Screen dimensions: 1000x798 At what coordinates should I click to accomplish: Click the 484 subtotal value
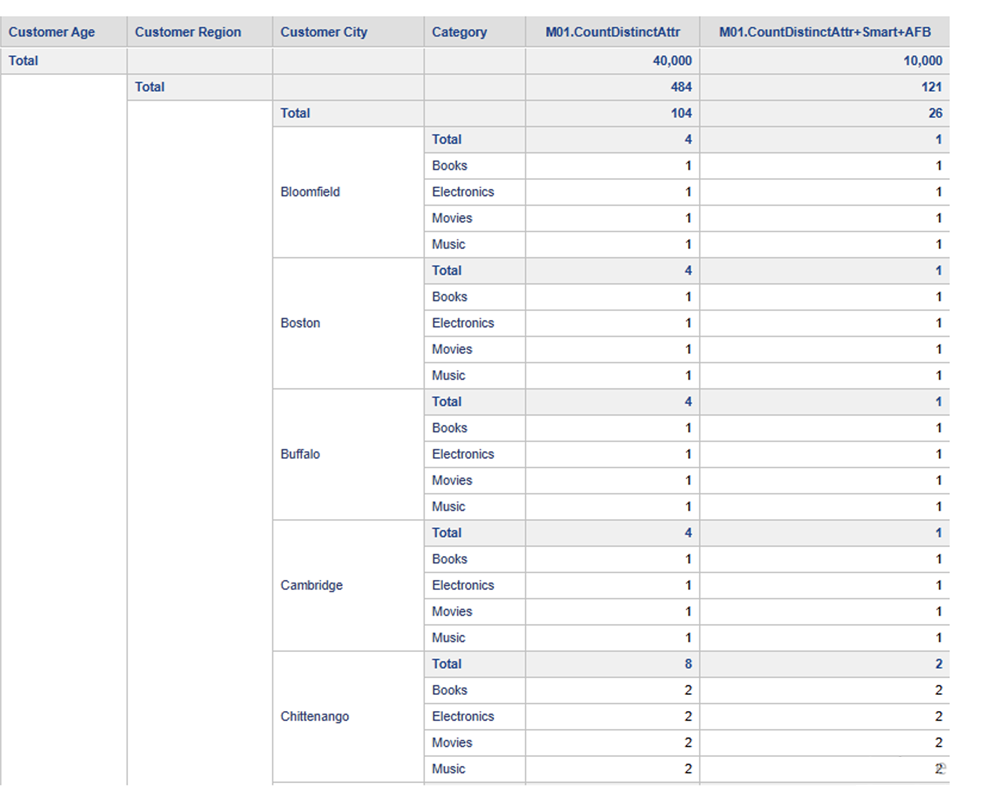click(681, 87)
